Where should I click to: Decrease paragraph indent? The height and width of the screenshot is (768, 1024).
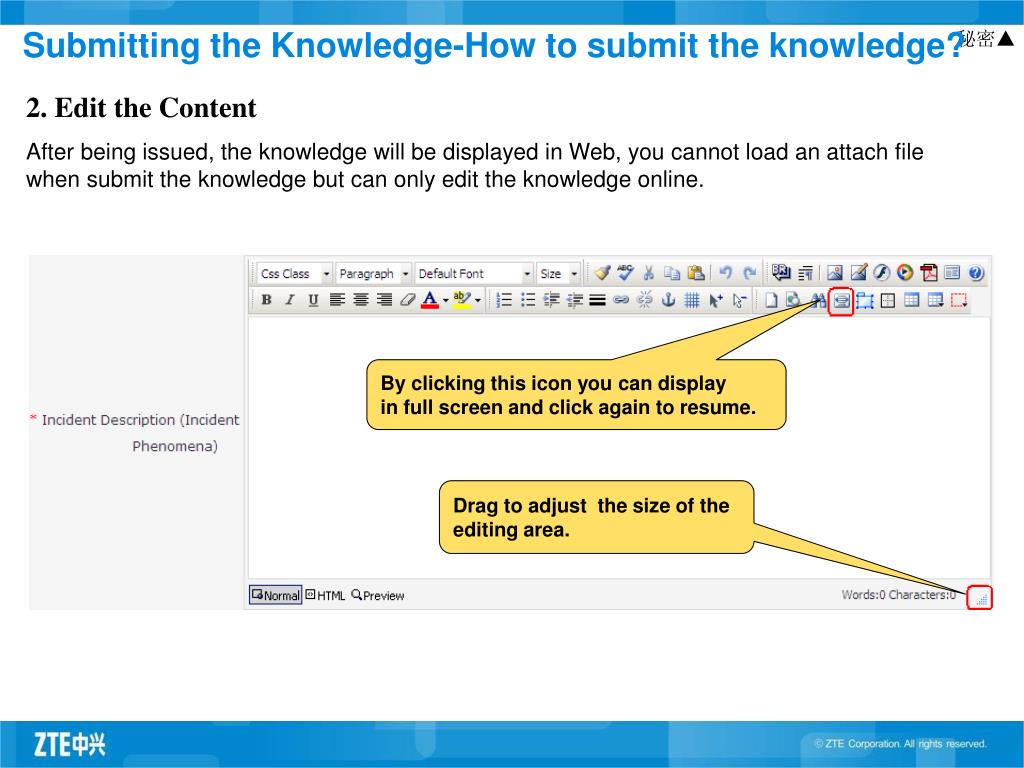tap(575, 300)
